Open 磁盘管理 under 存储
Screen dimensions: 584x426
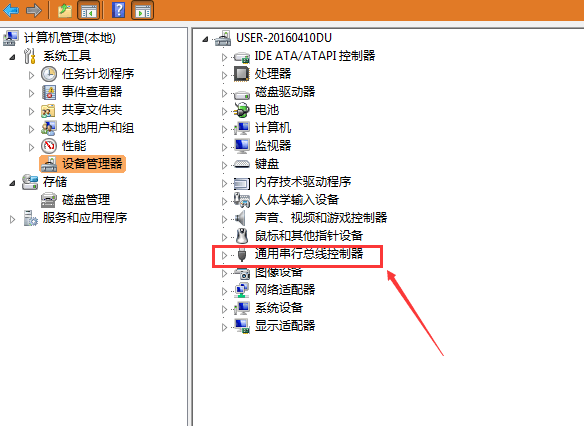pos(86,200)
